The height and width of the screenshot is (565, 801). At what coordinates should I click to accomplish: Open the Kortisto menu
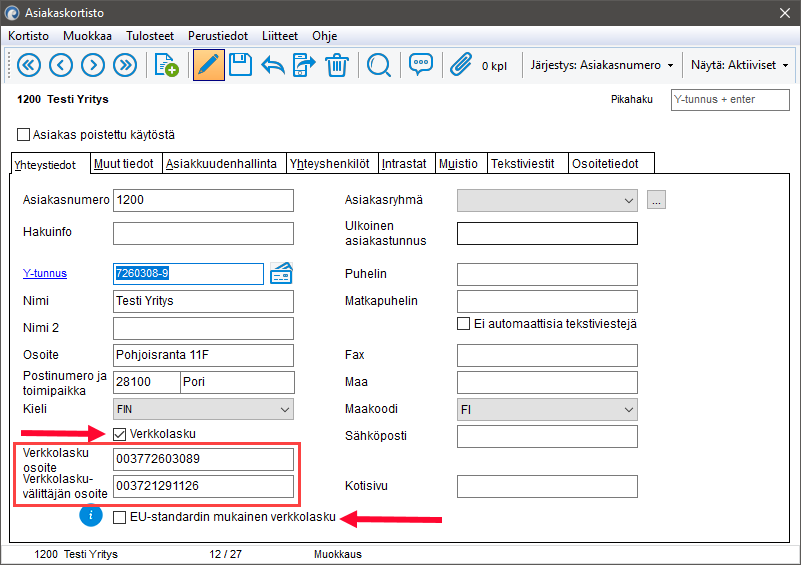pos(29,36)
